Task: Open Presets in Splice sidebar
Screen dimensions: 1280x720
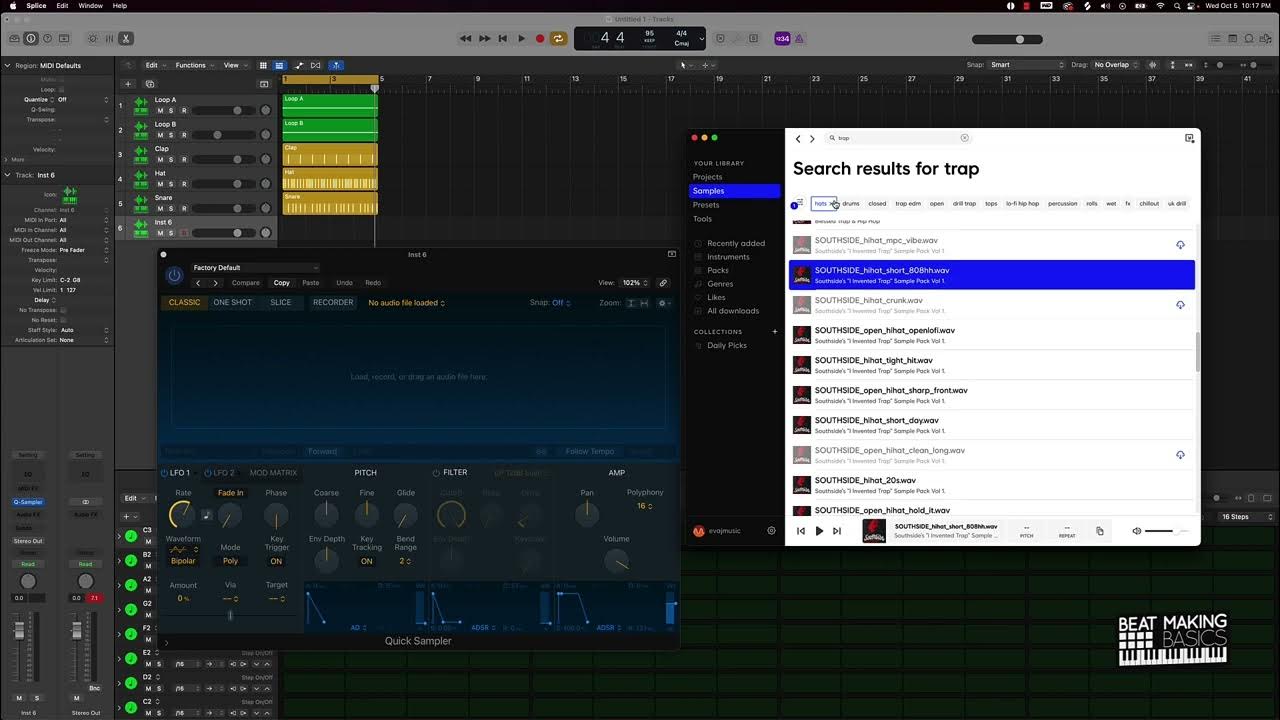Action: click(706, 205)
